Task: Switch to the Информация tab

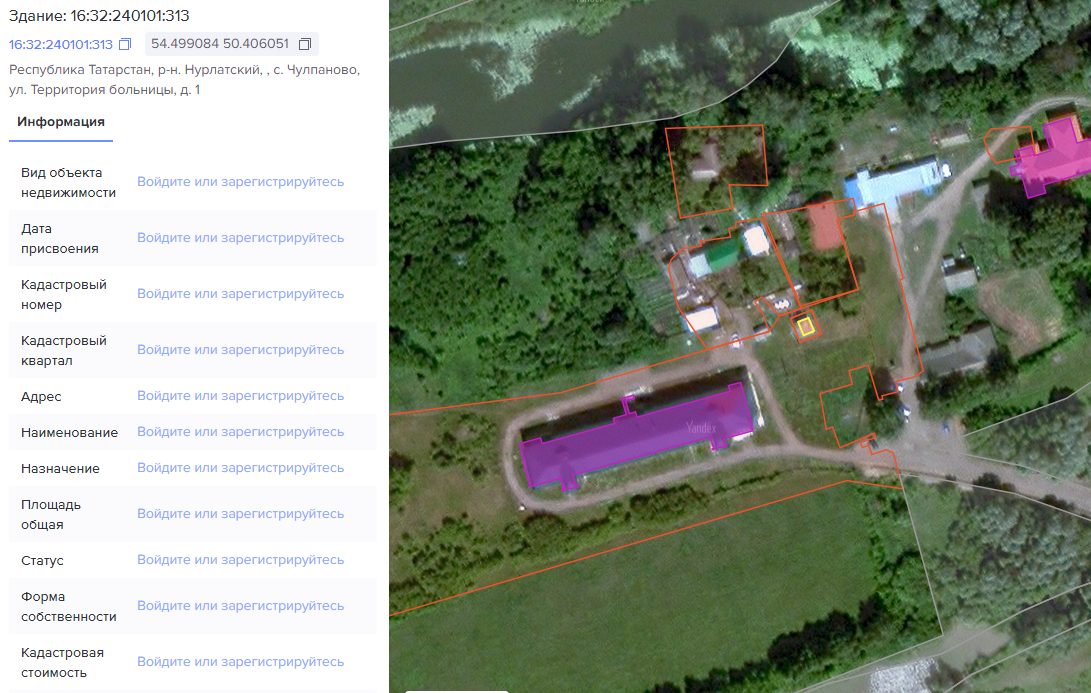Action: [x=61, y=122]
